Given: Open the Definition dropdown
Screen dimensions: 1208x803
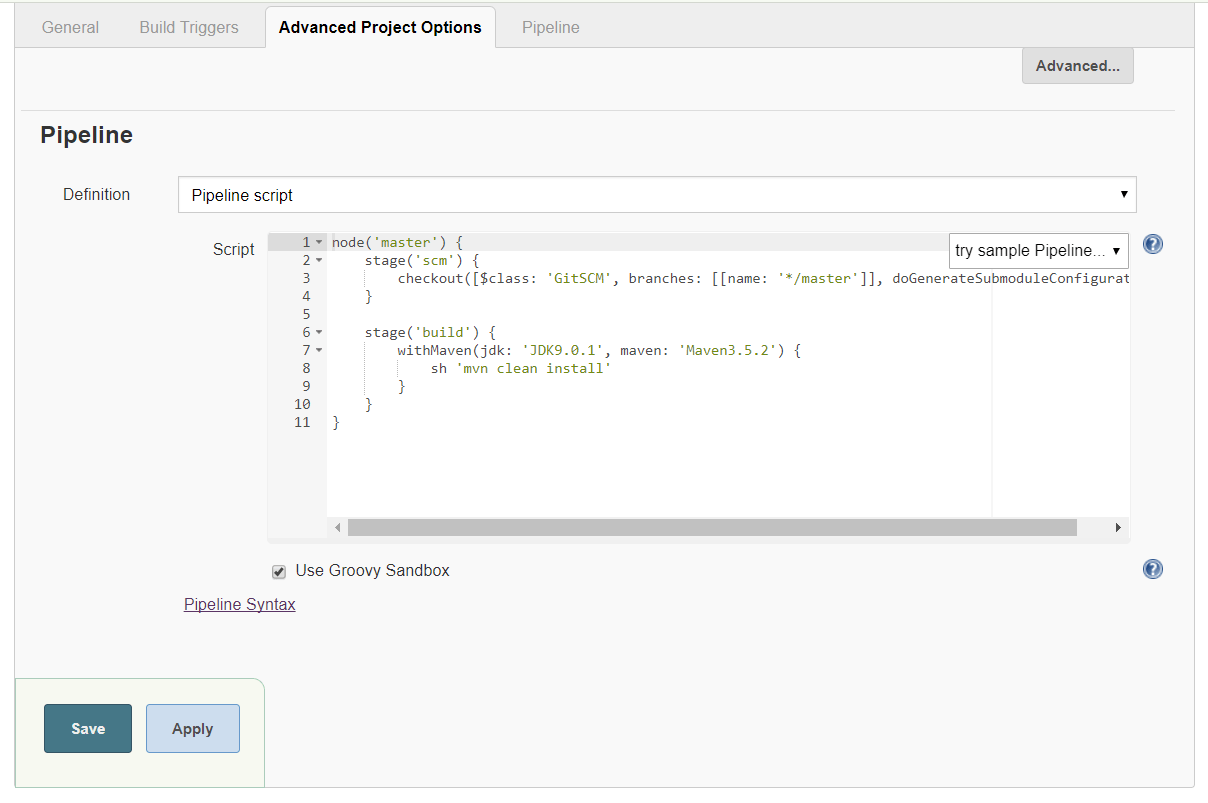Looking at the screenshot, I should [x=657, y=194].
